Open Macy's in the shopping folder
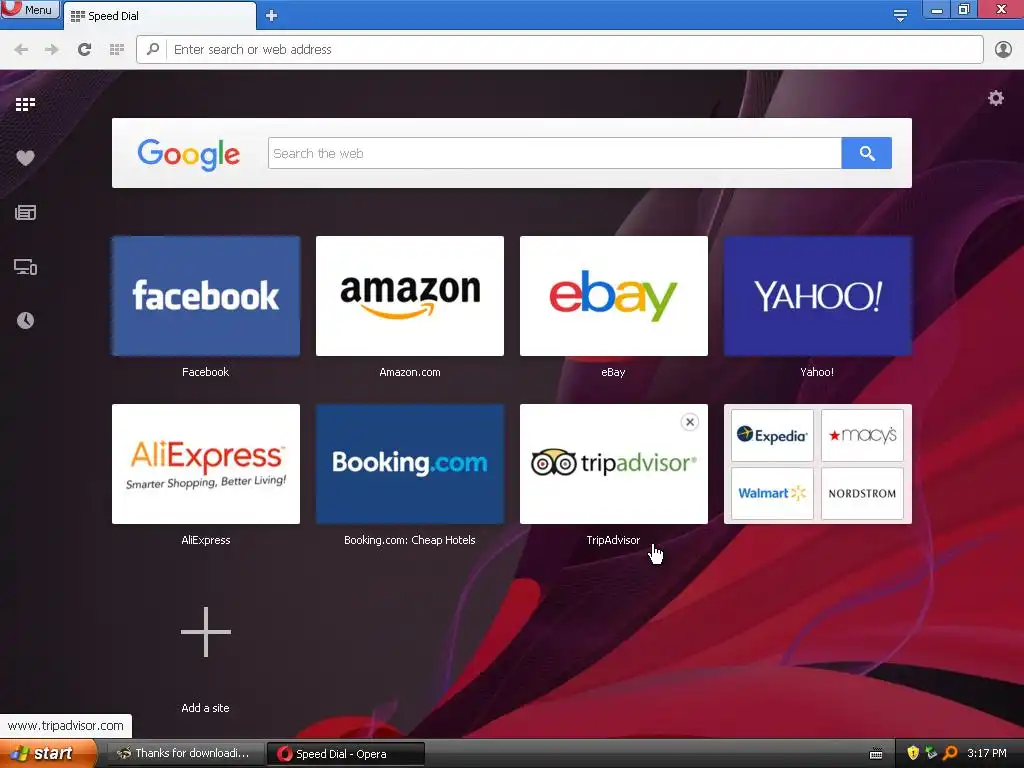The image size is (1024, 768). [x=862, y=435]
